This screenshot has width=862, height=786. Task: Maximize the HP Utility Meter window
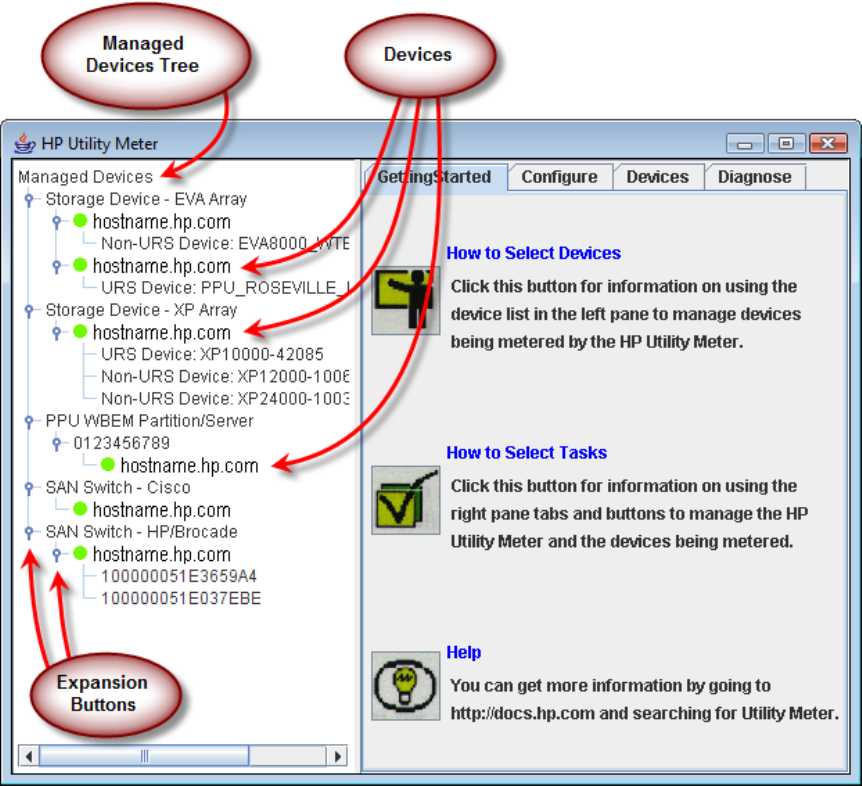pyautogui.click(x=787, y=144)
